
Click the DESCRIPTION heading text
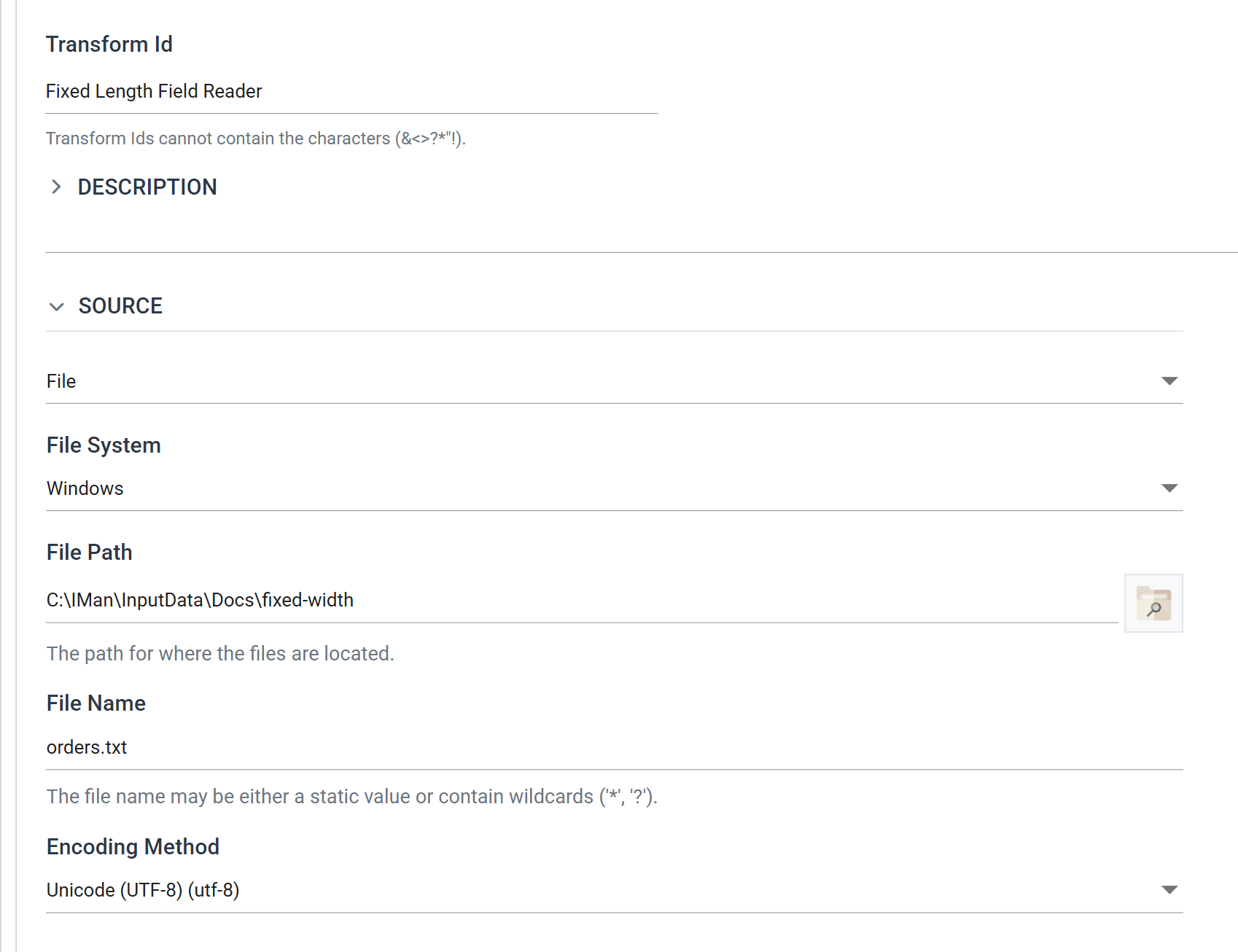coord(147,187)
